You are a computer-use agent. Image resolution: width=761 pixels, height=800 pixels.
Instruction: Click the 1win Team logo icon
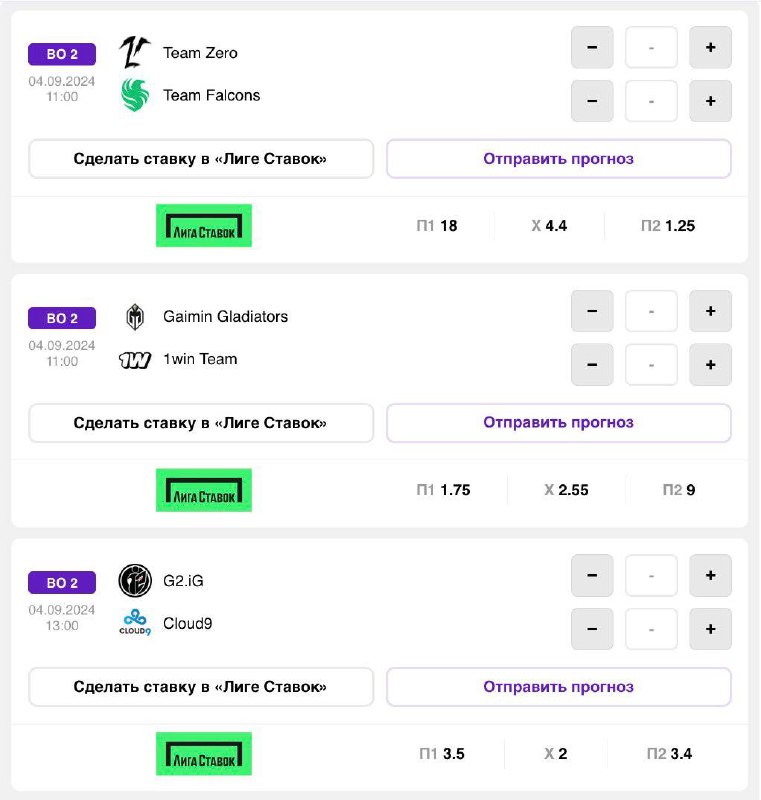click(x=134, y=360)
